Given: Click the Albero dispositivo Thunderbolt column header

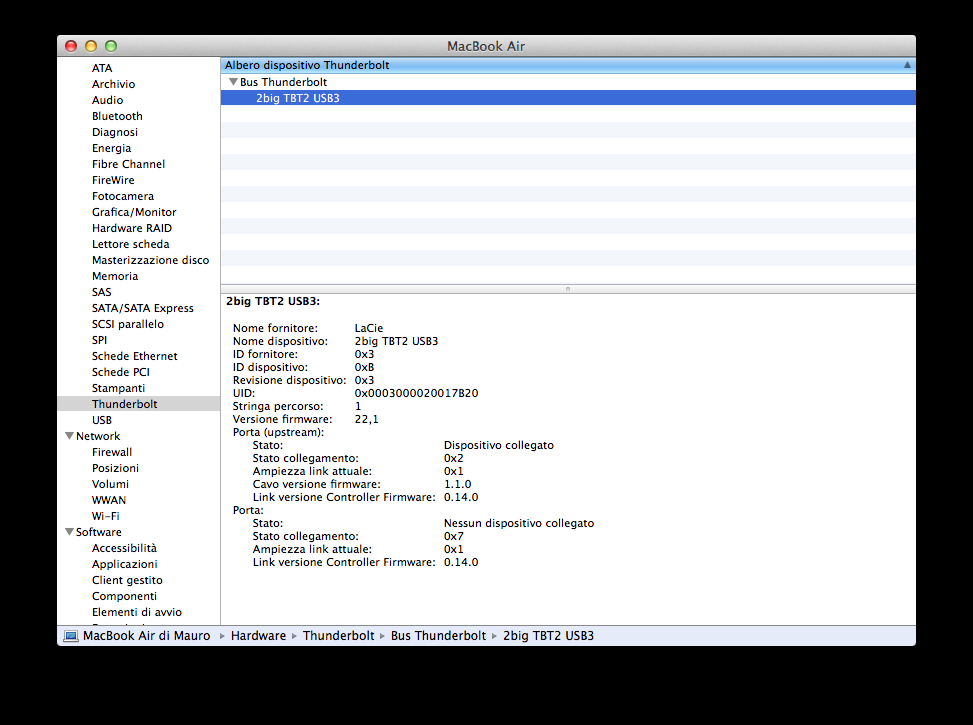Looking at the screenshot, I should pos(568,65).
